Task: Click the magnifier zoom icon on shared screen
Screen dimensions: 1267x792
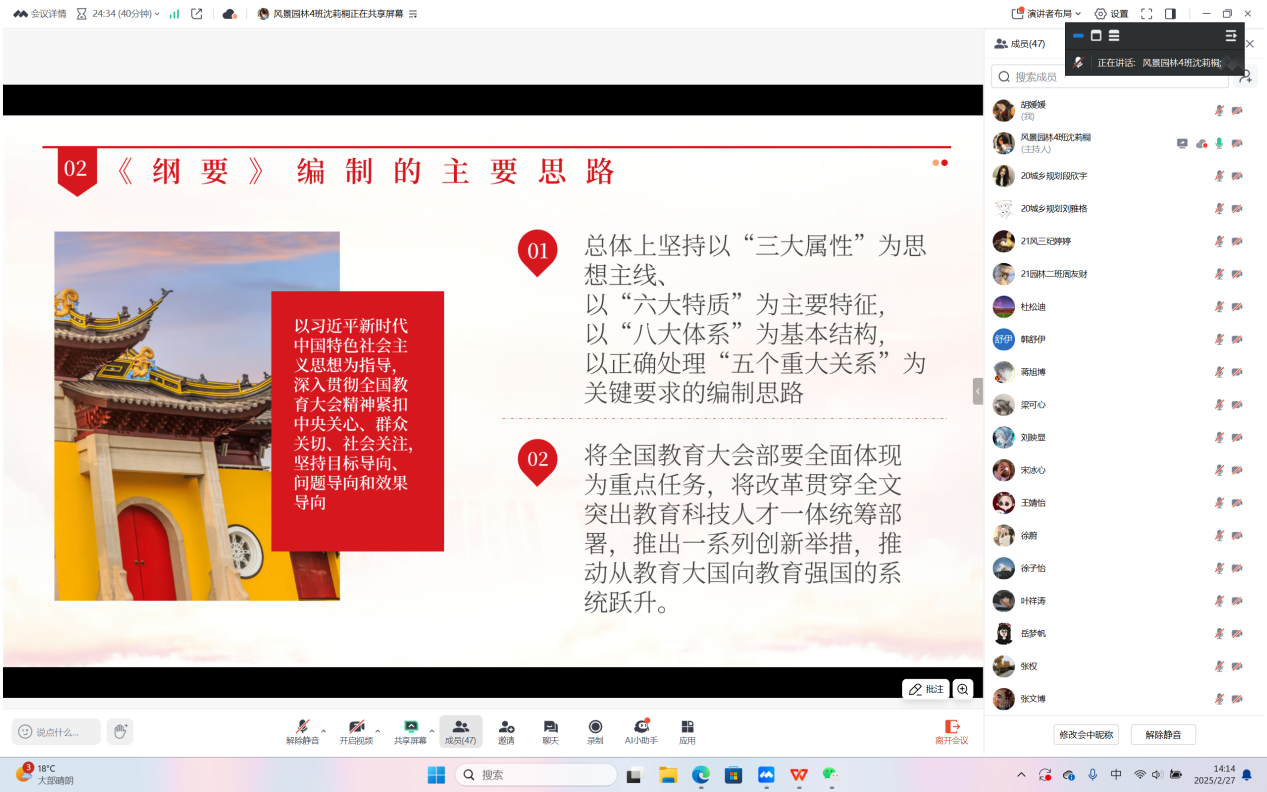Action: tap(962, 689)
